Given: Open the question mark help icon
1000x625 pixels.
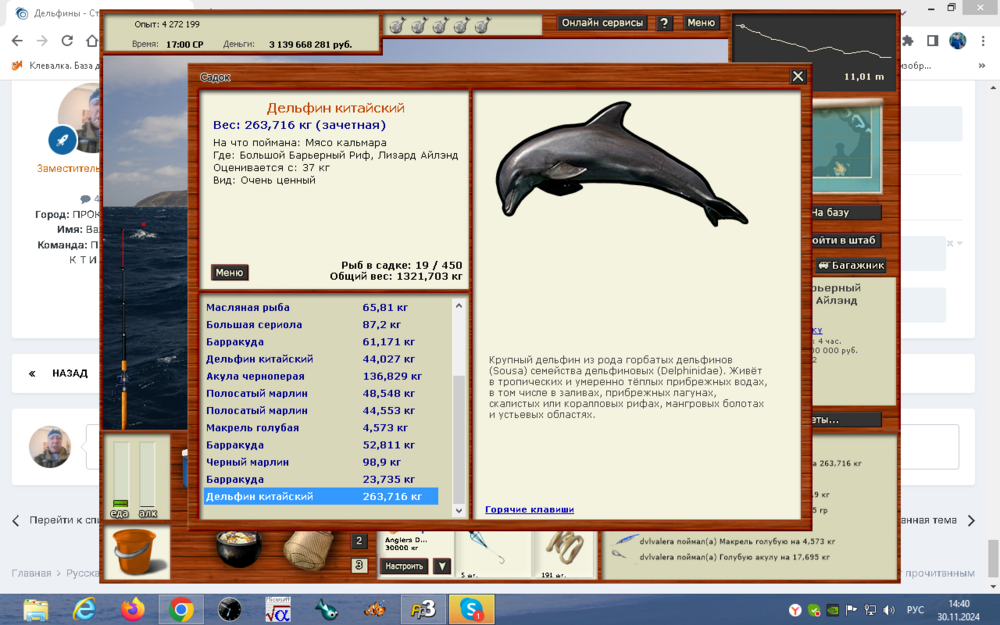Looking at the screenshot, I should pos(665,22).
